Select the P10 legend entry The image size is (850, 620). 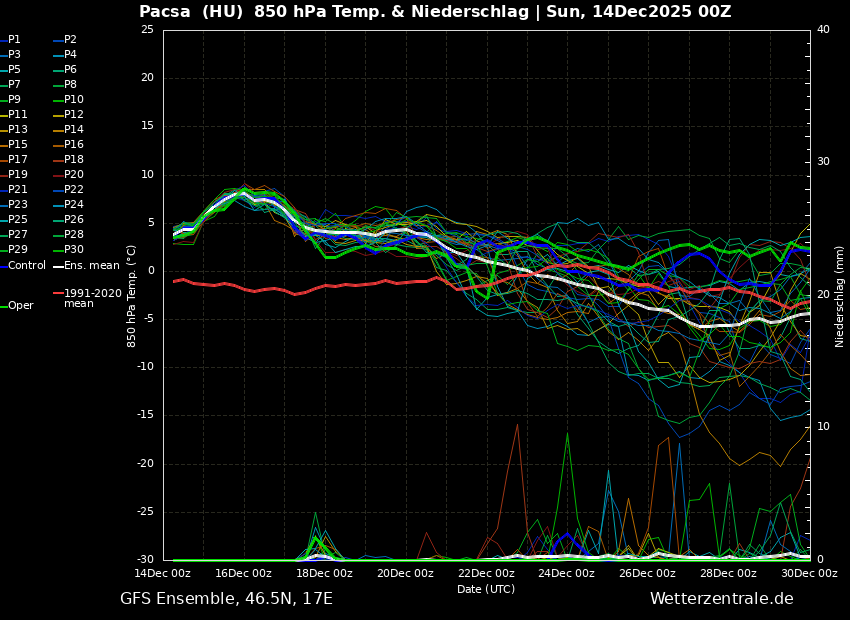(x=74, y=100)
